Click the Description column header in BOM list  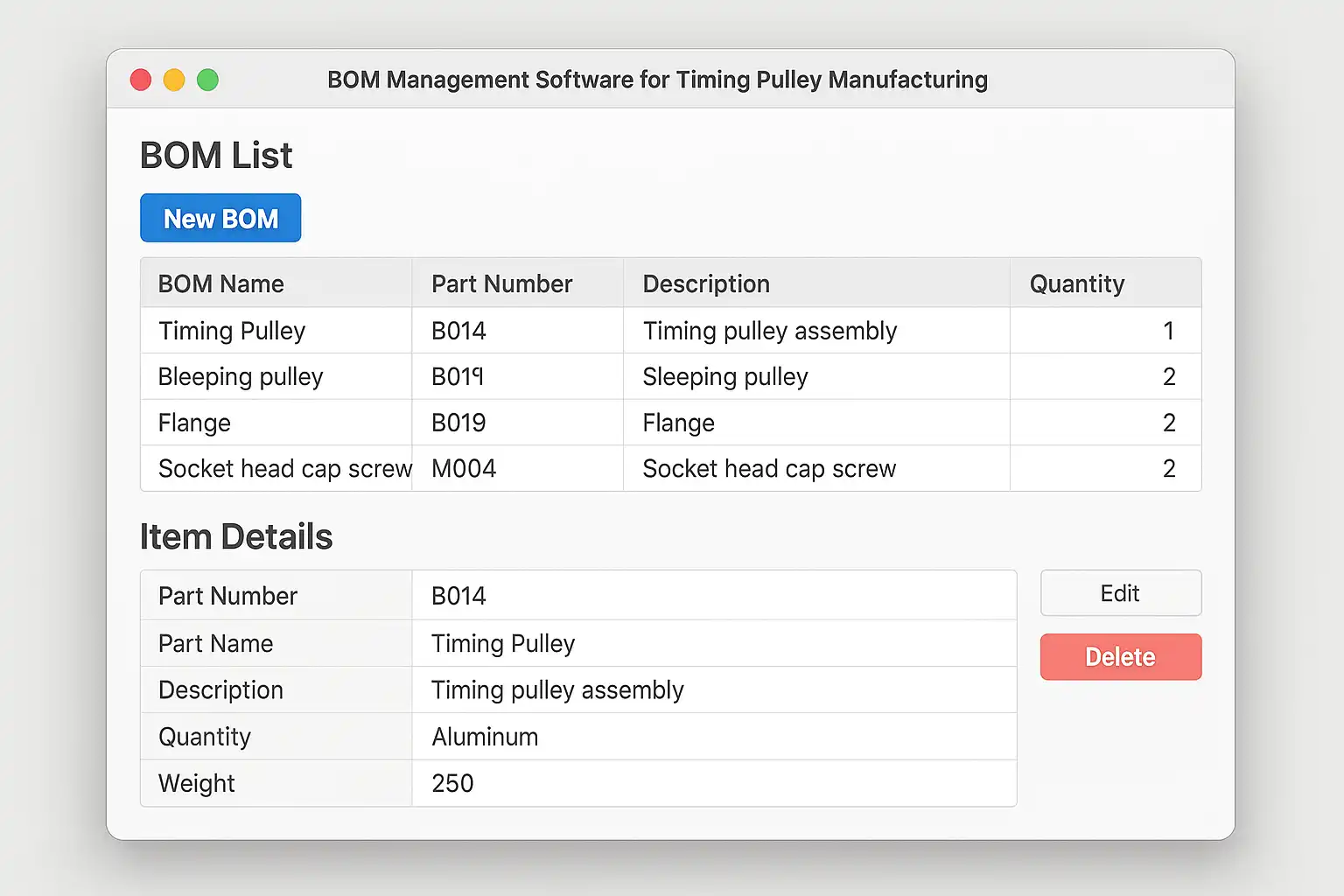[706, 283]
